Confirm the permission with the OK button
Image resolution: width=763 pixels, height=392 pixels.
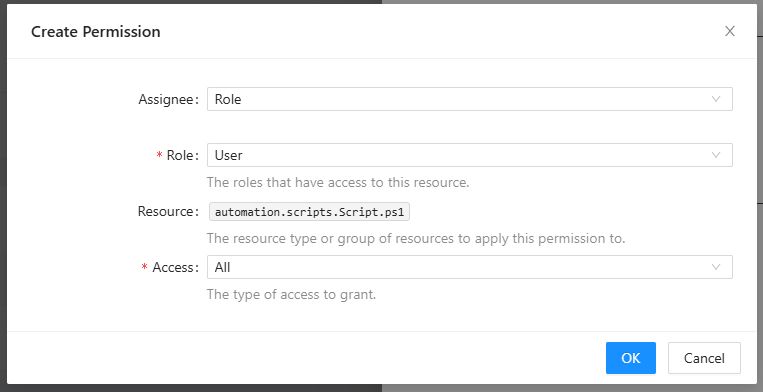coord(631,358)
